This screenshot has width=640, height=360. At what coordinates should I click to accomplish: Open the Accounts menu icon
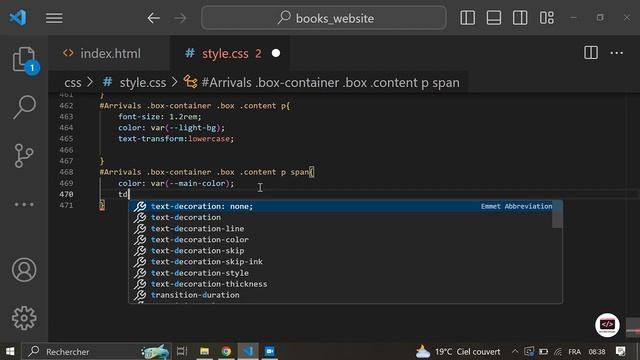(x=24, y=270)
